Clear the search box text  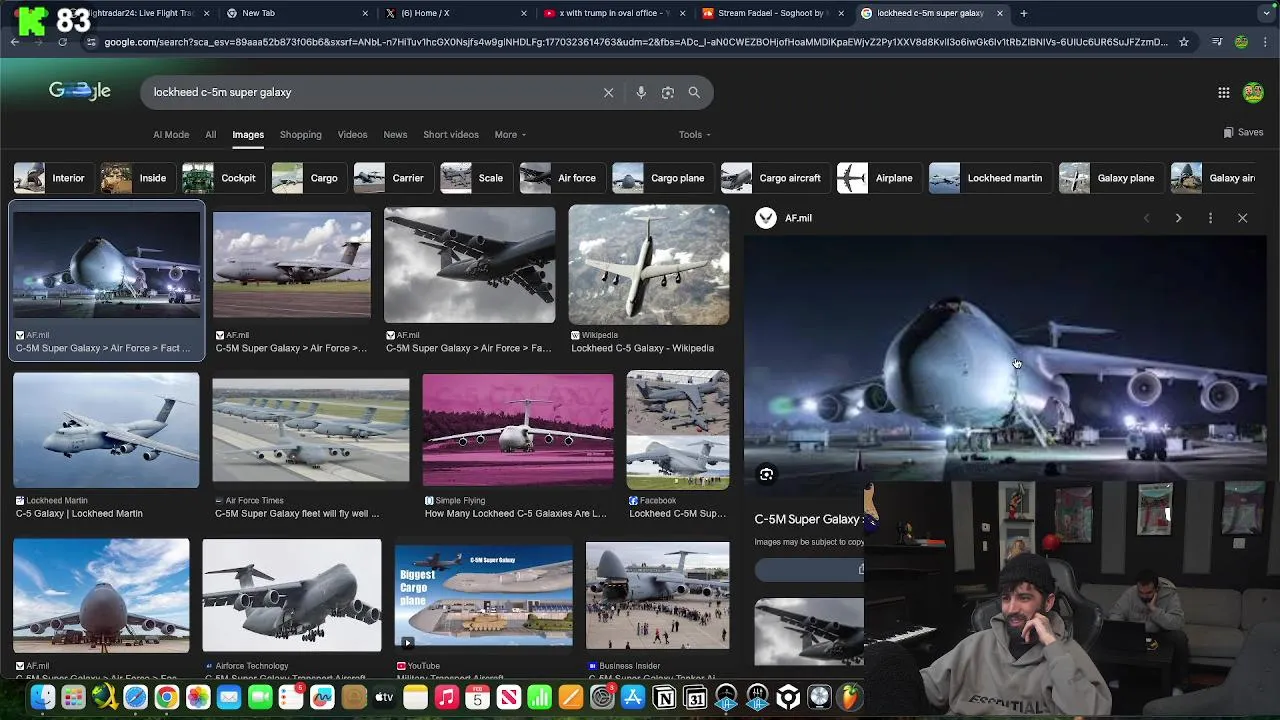(x=608, y=92)
